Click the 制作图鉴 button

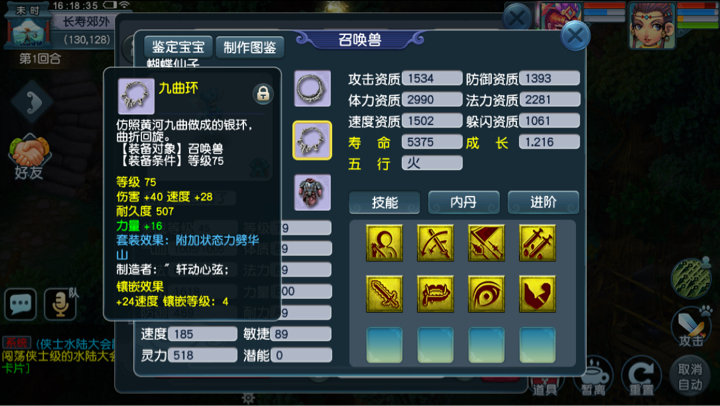250,47
